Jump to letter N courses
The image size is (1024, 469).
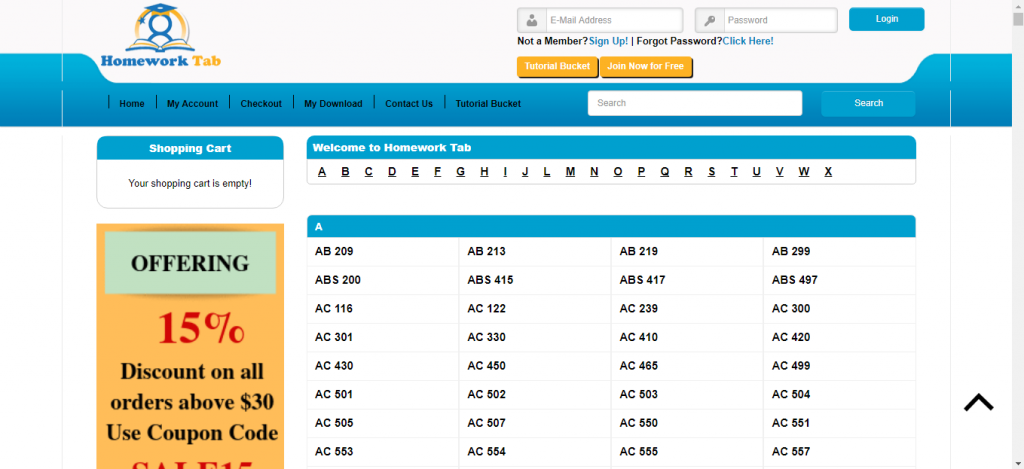tap(594, 172)
